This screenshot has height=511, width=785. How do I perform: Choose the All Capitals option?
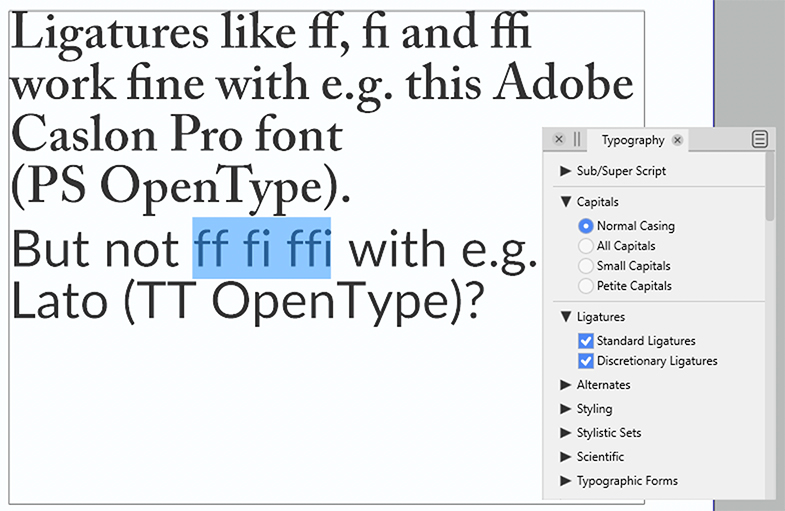click(x=587, y=246)
